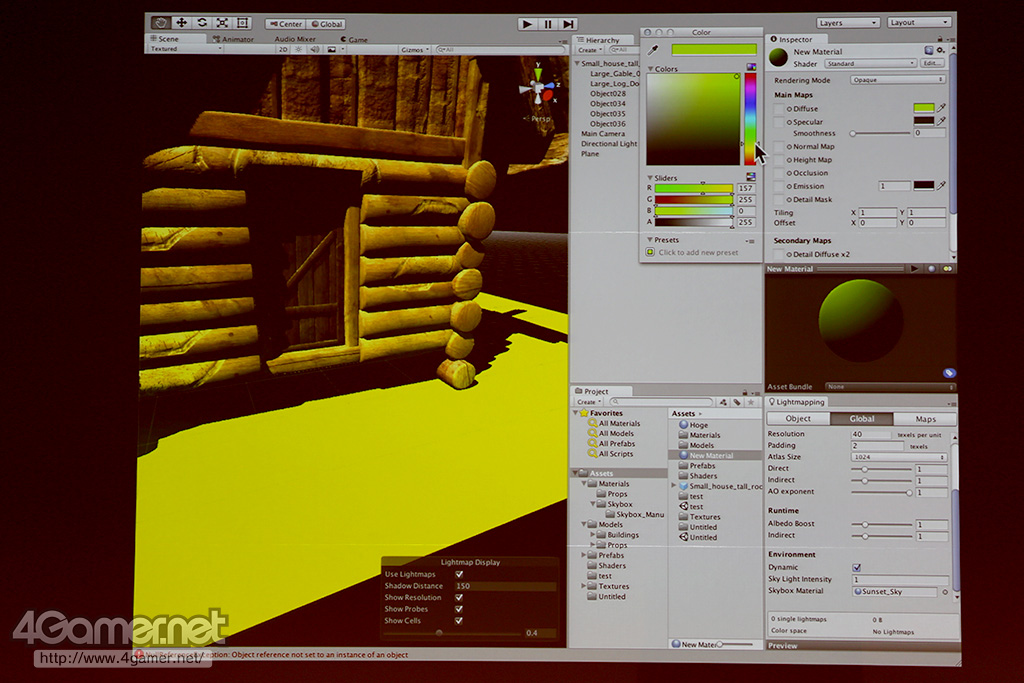Toggle the 2D scene view mode
Viewport: 1024px width, 683px height.
pos(283,49)
